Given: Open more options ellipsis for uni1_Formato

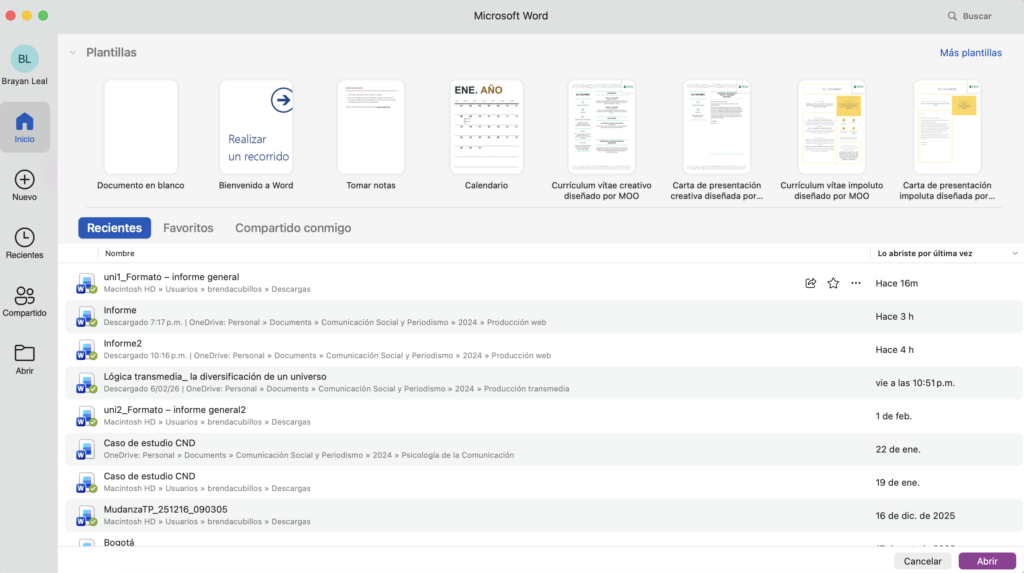Looking at the screenshot, I should pos(855,283).
